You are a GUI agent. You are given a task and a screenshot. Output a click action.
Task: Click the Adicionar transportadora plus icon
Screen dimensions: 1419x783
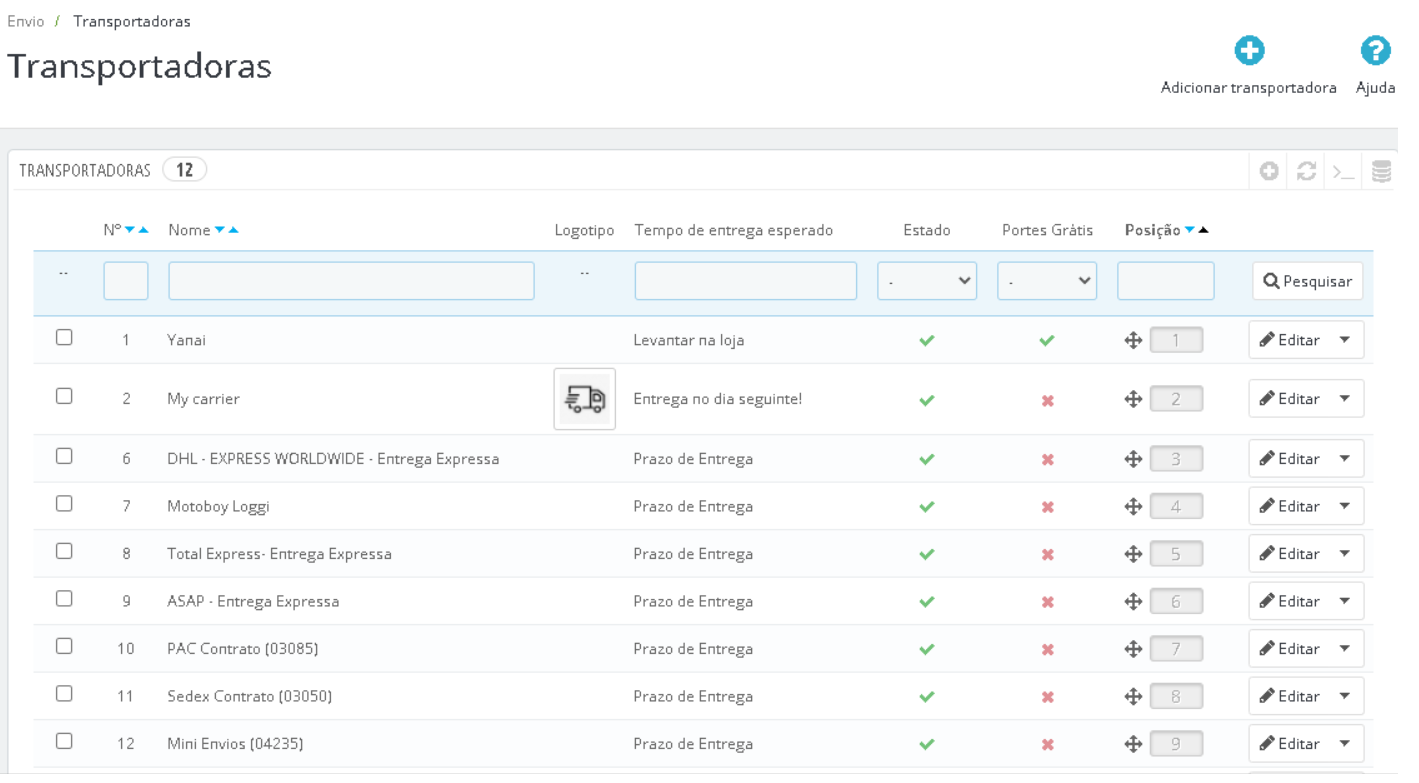tap(1248, 52)
